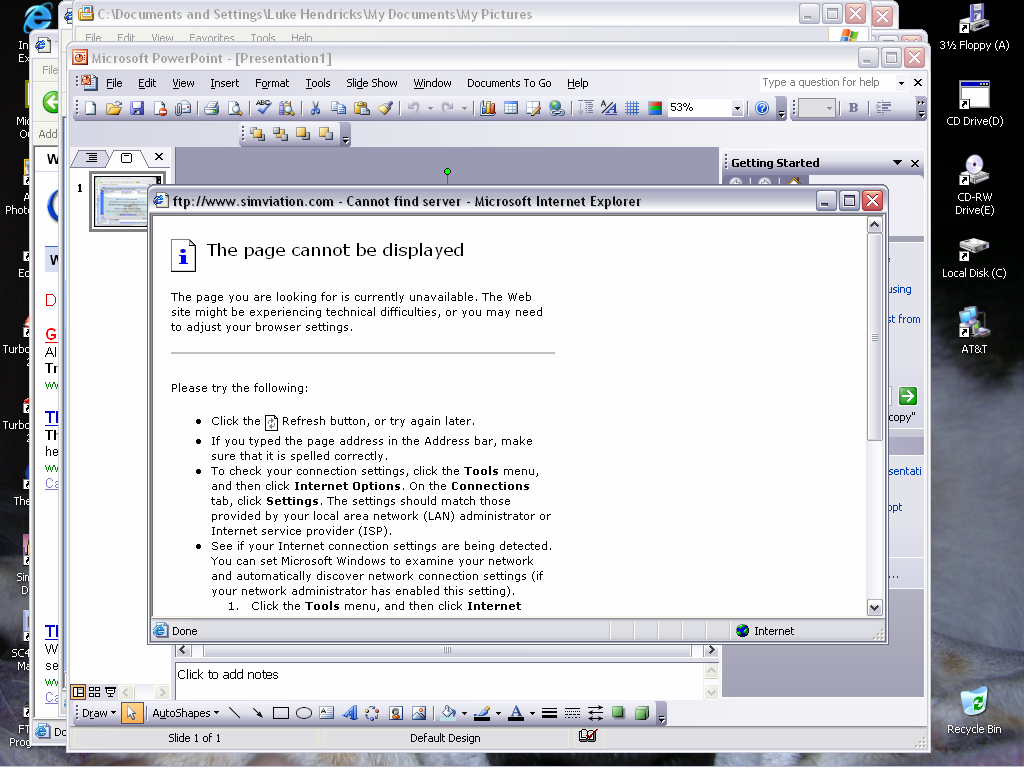
Task: Click the Local Disk (C) desktop shortcut
Action: point(974,259)
